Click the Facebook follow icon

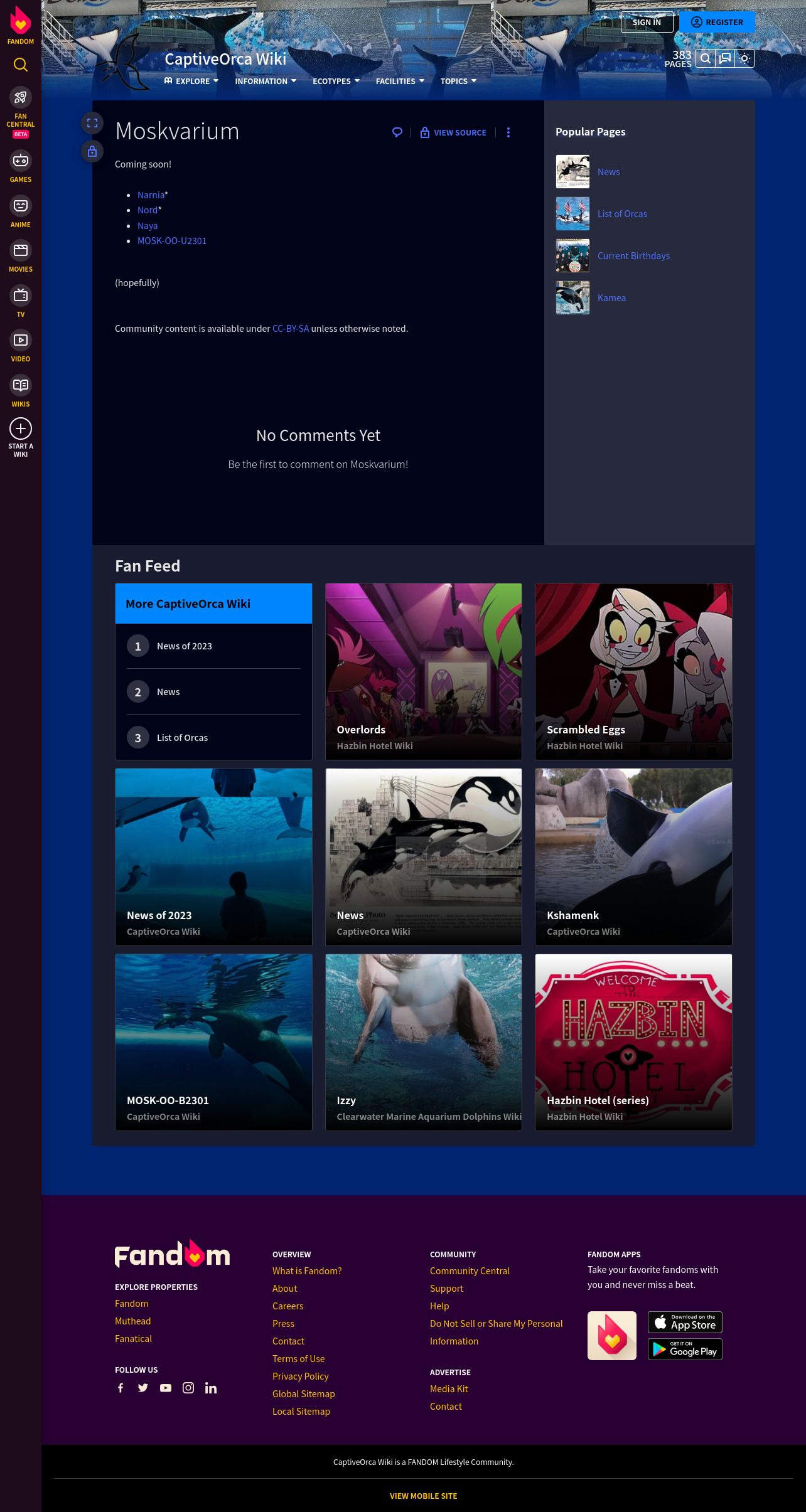coord(121,1388)
